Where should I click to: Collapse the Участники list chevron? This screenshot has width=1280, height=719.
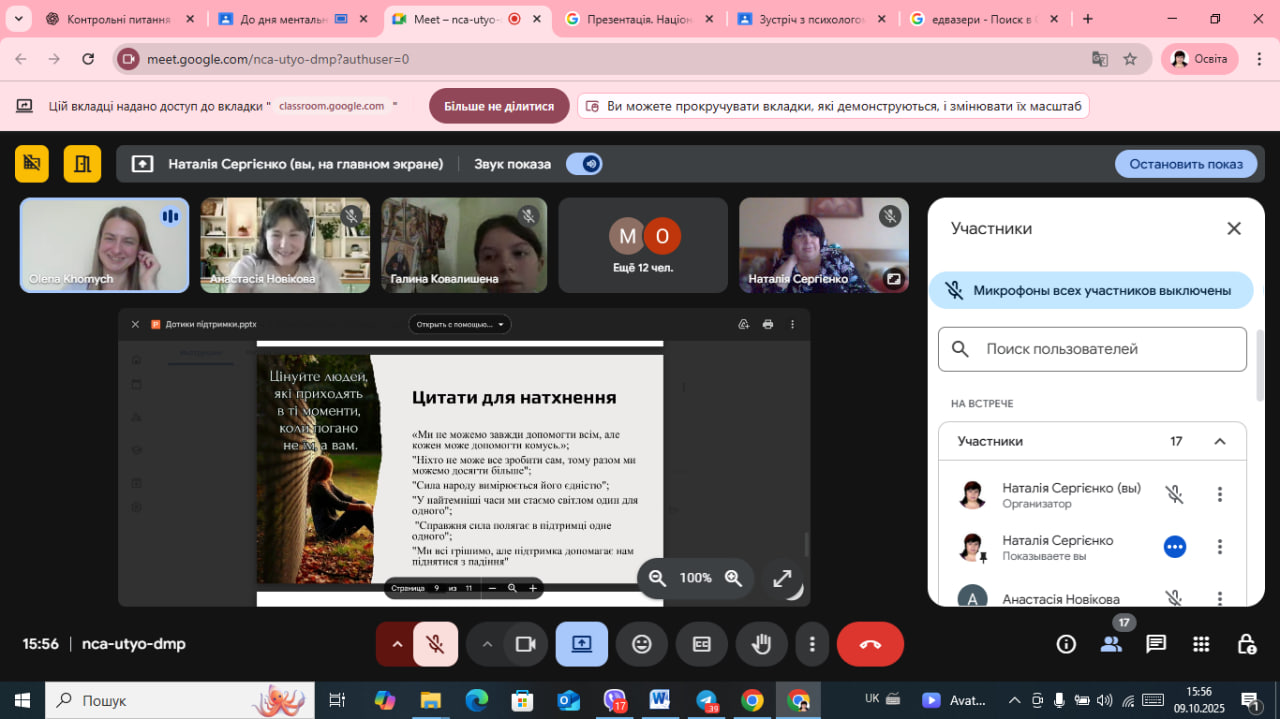[x=1219, y=441]
